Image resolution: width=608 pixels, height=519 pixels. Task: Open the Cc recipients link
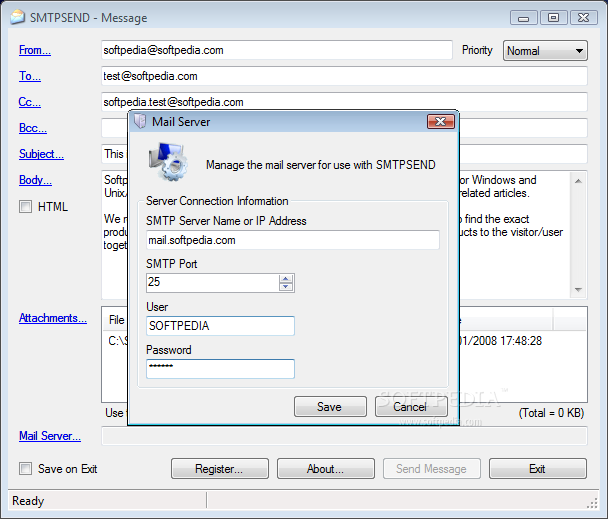30,102
